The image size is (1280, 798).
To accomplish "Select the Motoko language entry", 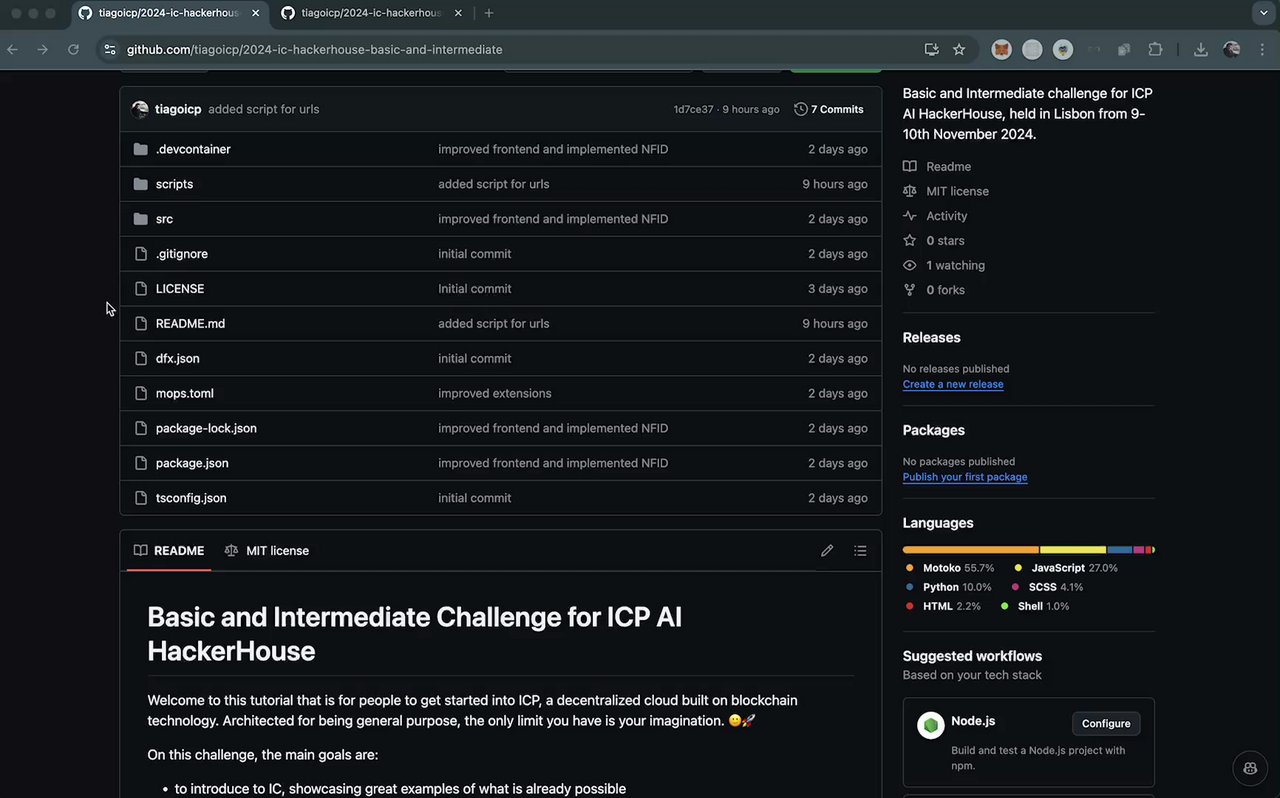I will 950,568.
